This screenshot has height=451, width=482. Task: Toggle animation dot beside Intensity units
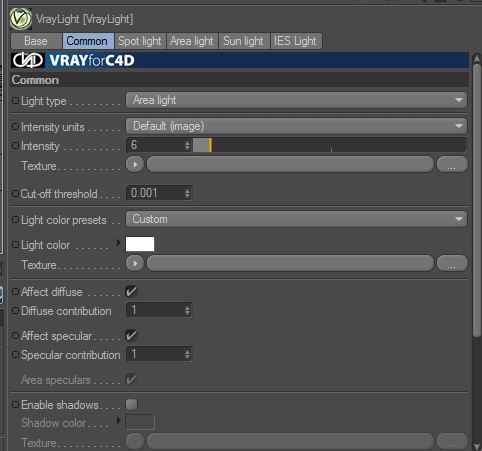pos(15,126)
